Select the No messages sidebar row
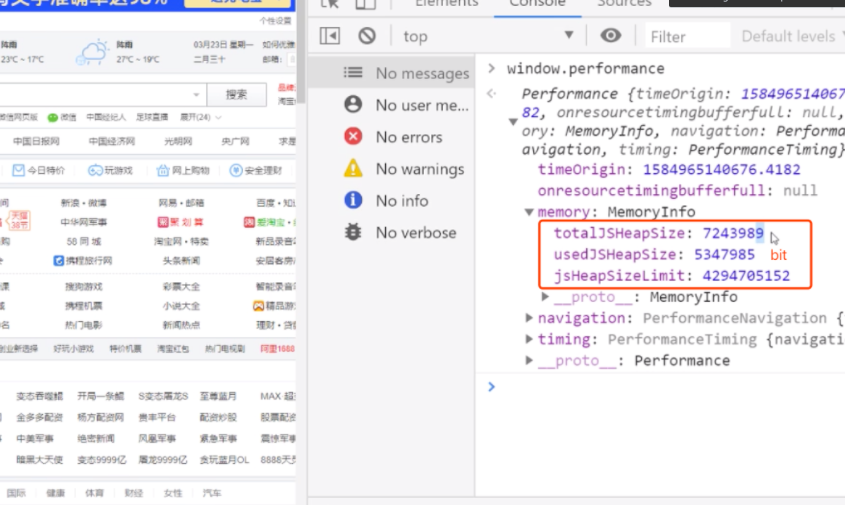The image size is (845, 505). pos(392,72)
